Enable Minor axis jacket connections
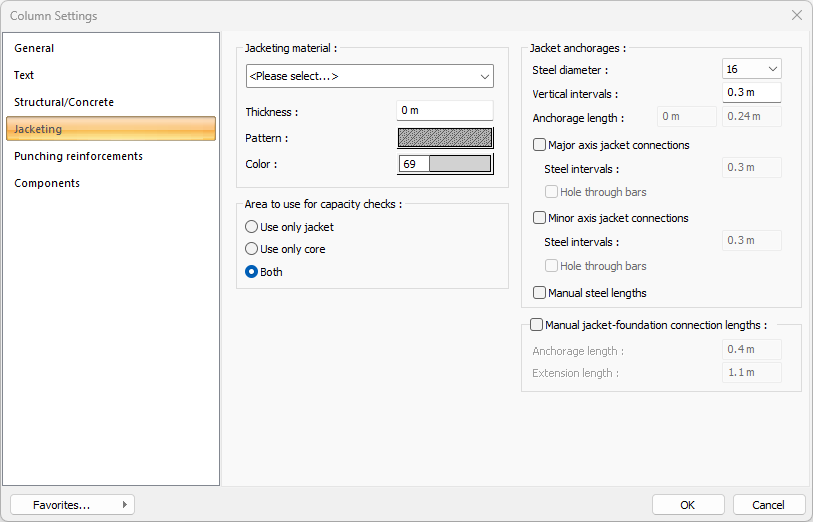Image resolution: width=813 pixels, height=522 pixels. (x=540, y=218)
